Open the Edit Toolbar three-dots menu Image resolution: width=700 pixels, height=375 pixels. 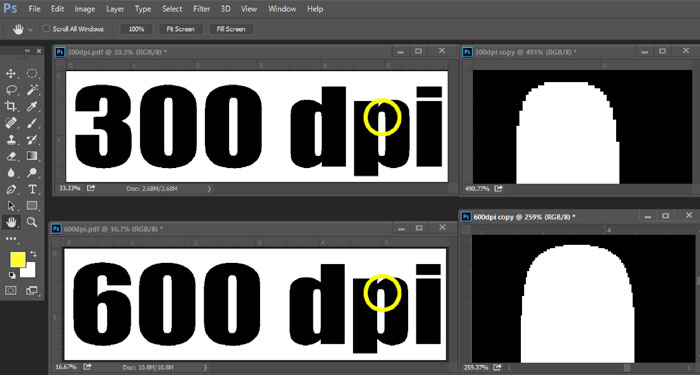pyautogui.click(x=11, y=239)
